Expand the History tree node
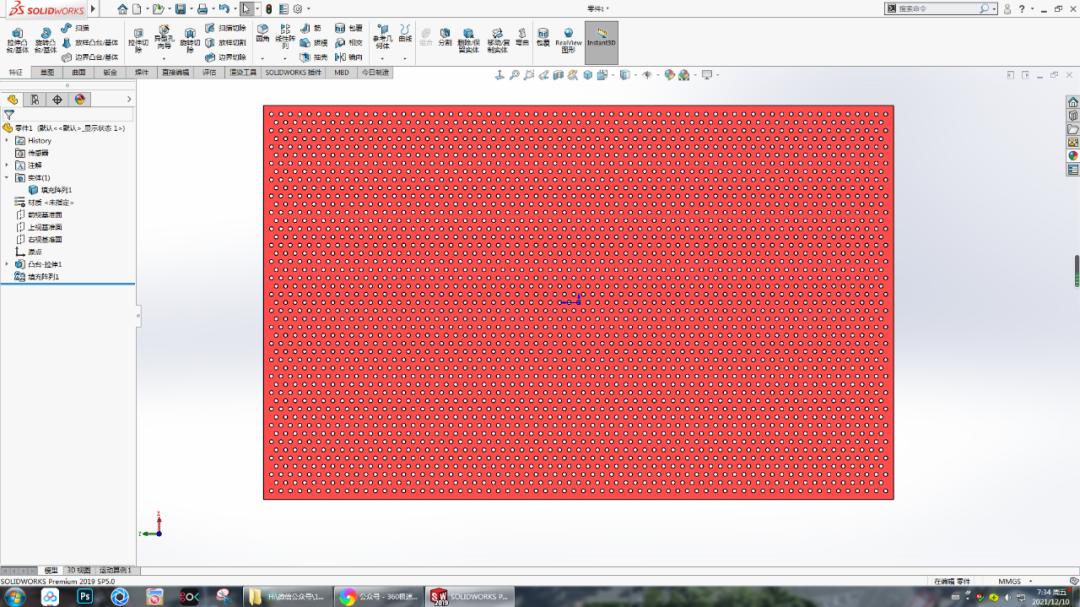 point(7,141)
